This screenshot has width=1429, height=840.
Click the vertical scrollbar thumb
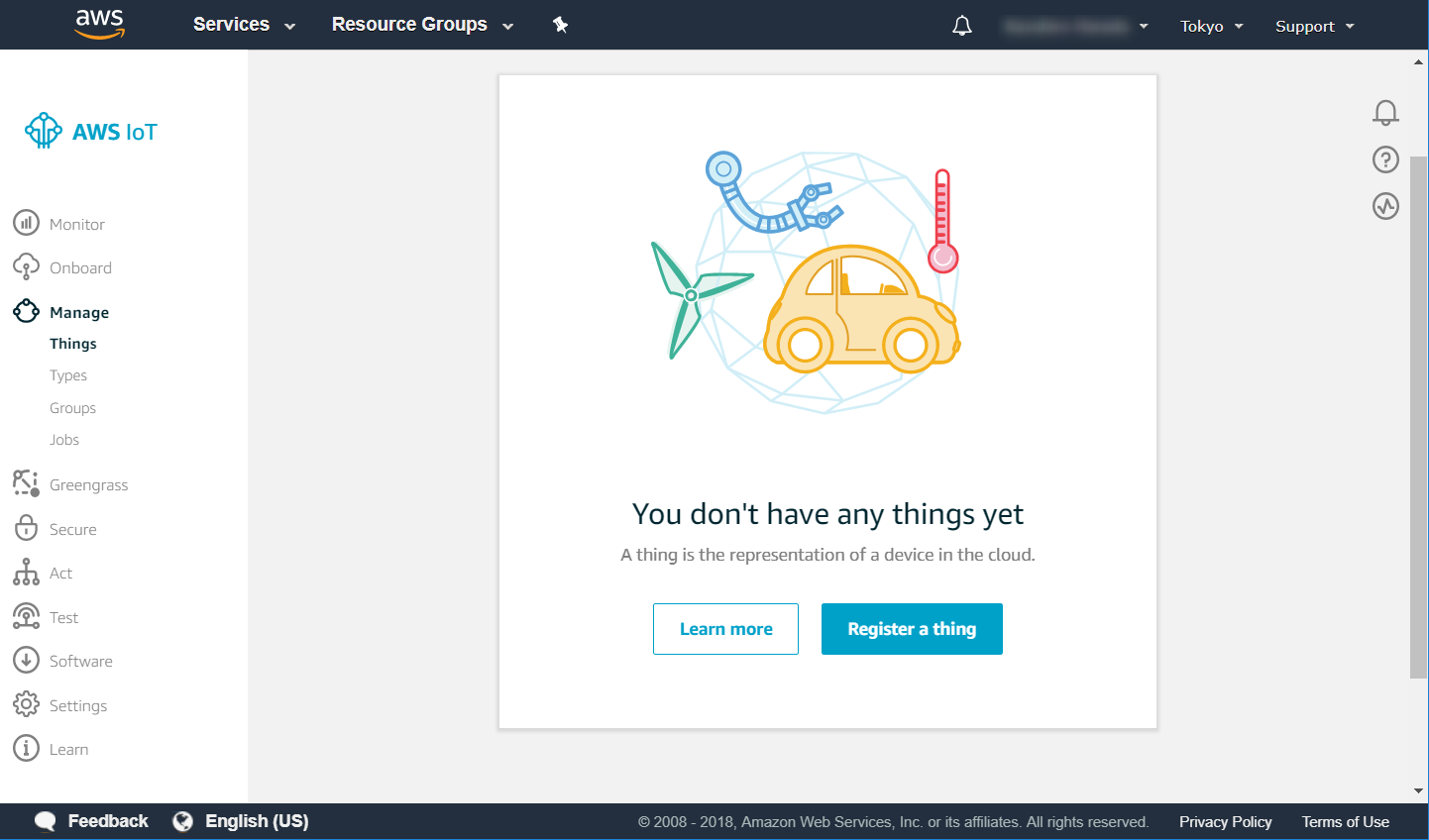pos(1418,416)
